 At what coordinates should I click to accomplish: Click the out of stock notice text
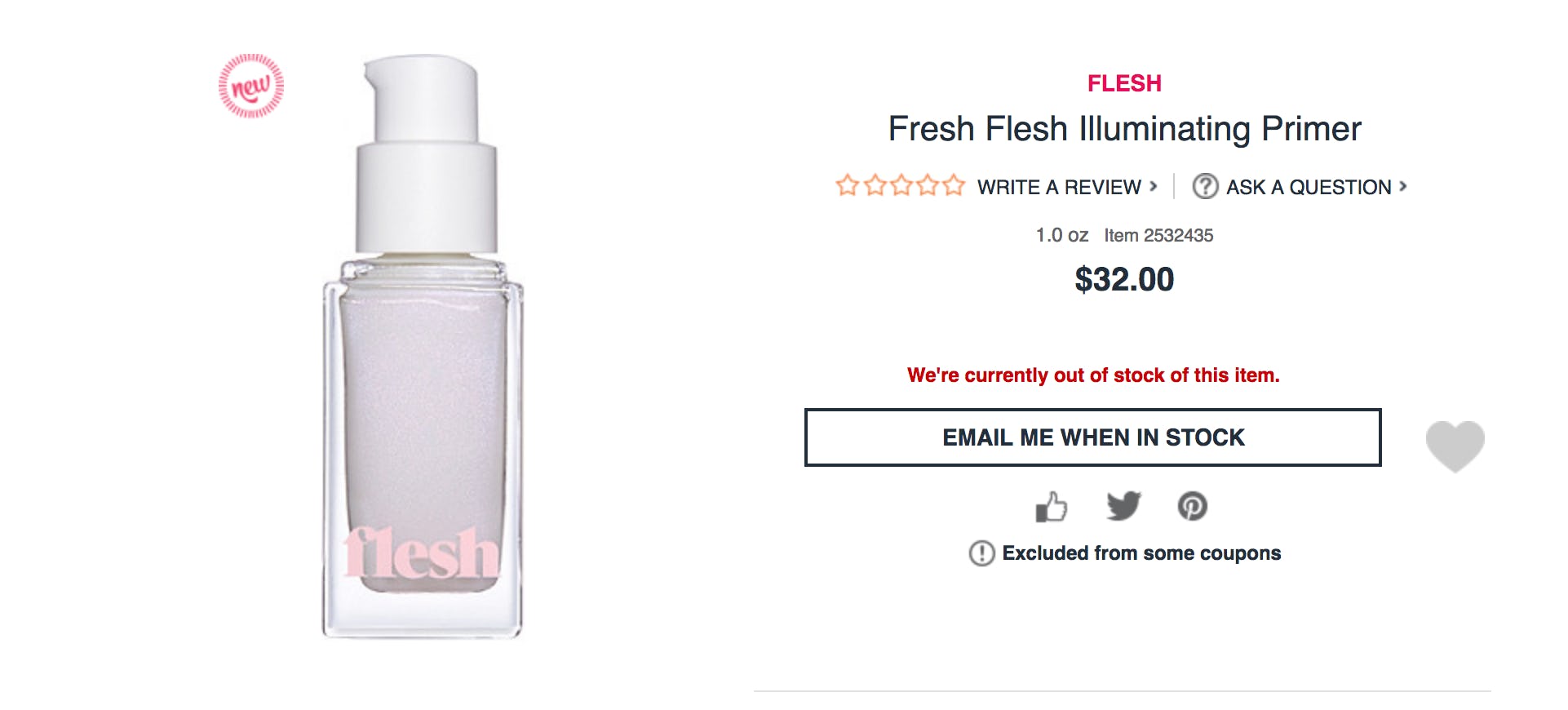tap(1093, 375)
